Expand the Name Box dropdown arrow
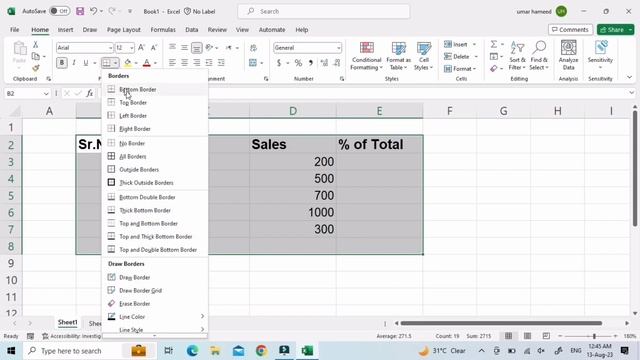Screen dimensions: 640x360 46,93
